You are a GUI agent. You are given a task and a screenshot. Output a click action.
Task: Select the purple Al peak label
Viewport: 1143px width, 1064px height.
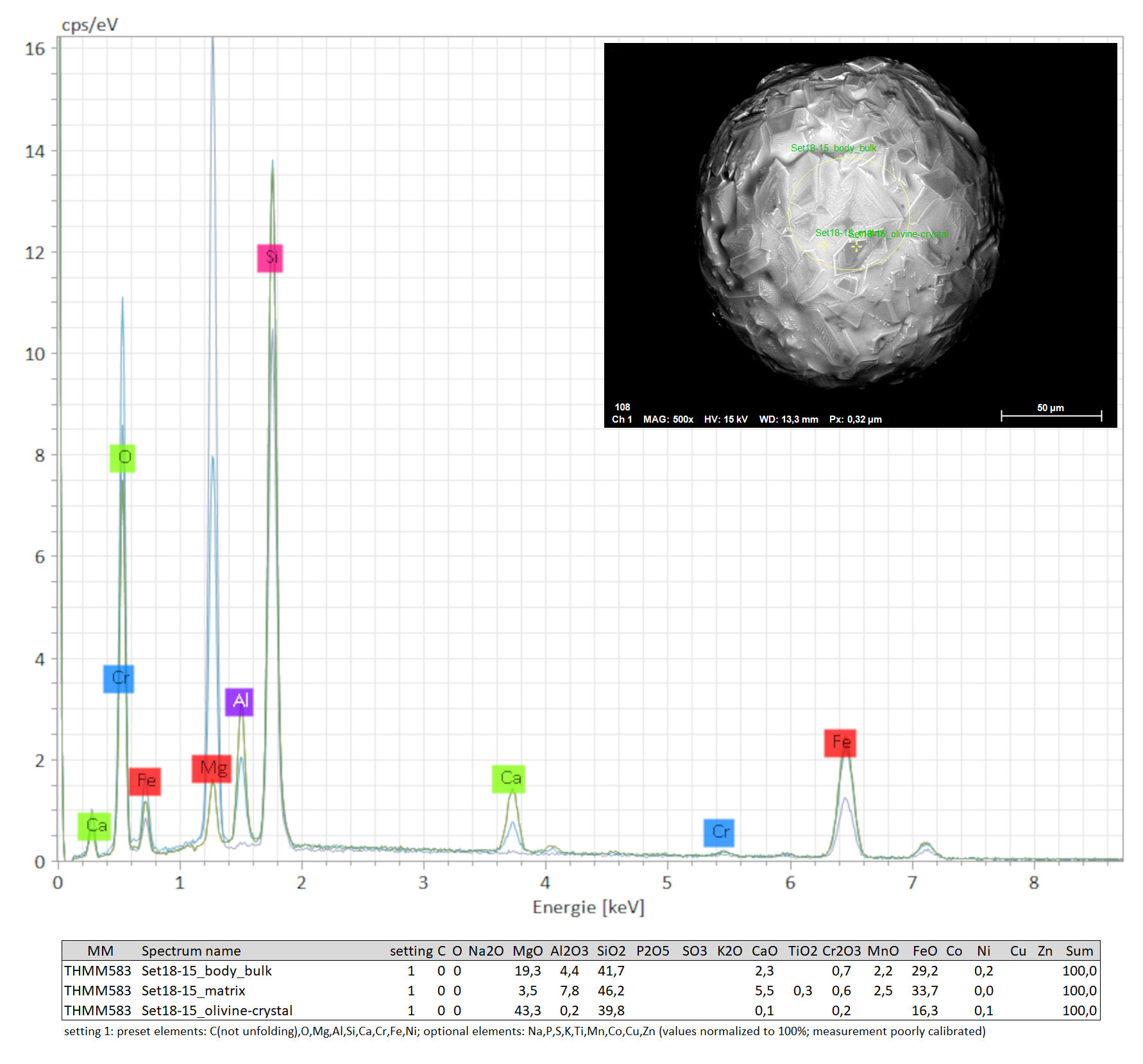point(239,701)
